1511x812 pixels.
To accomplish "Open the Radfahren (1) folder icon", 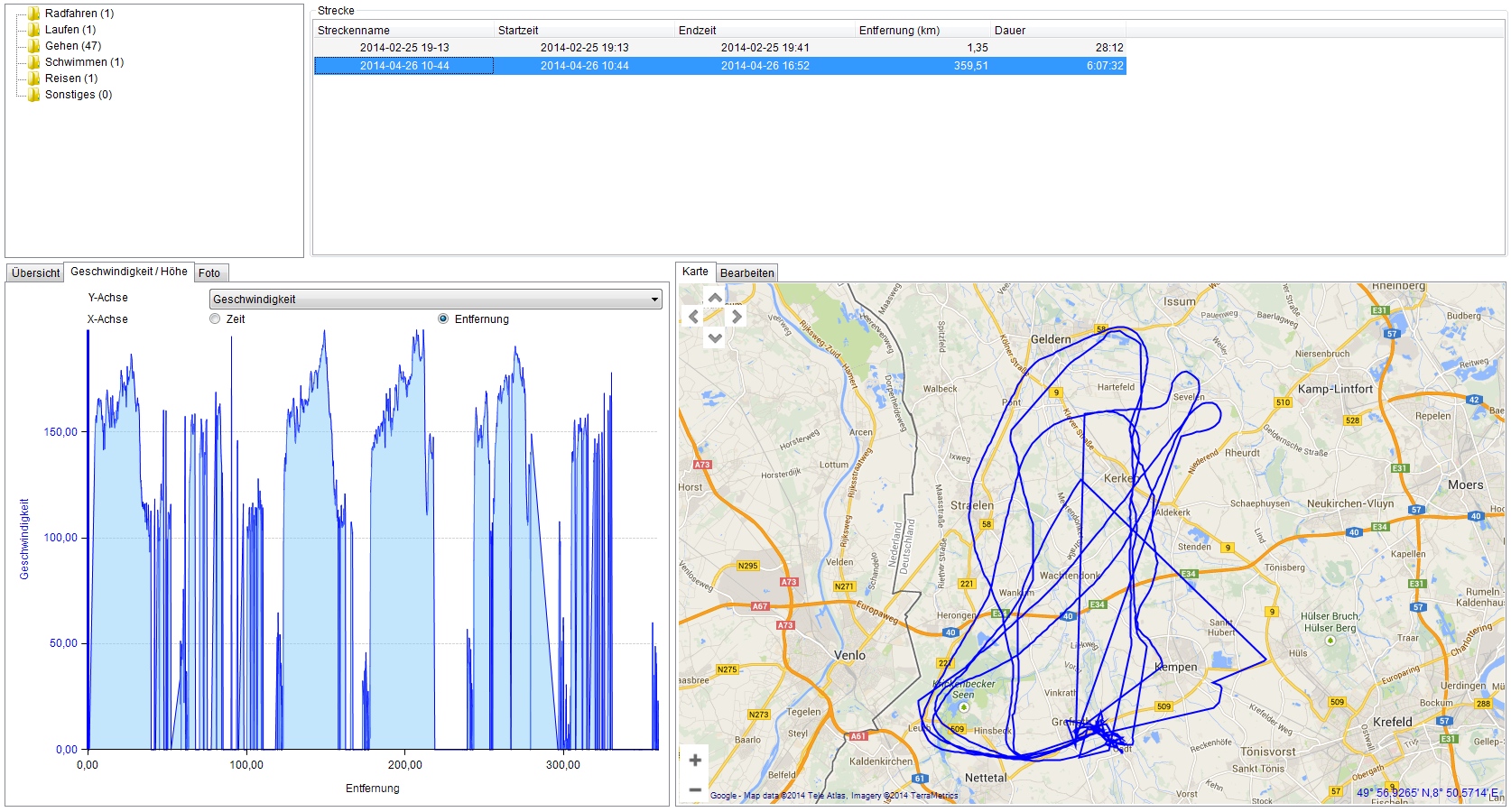I will (x=34, y=14).
